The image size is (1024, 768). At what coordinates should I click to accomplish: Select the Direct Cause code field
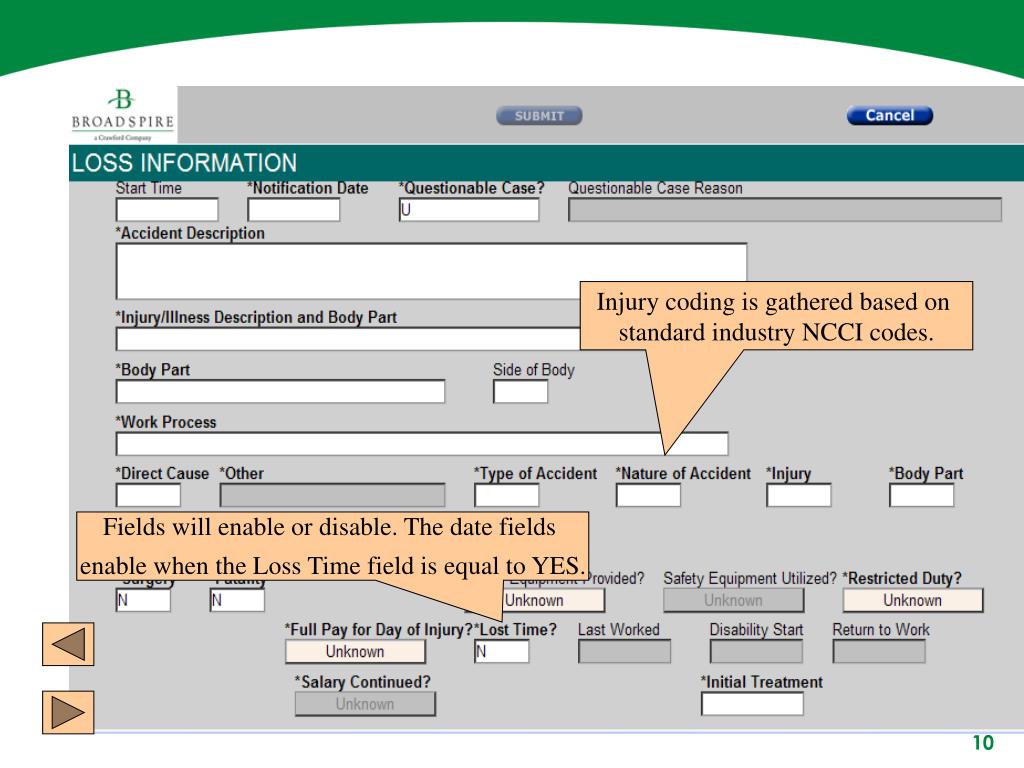[148, 495]
